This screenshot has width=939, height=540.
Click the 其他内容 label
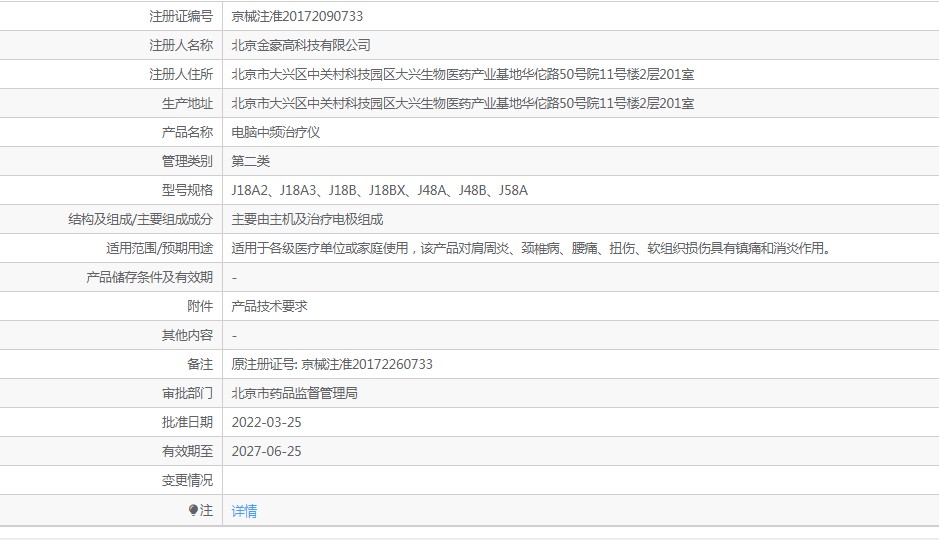tap(187, 335)
